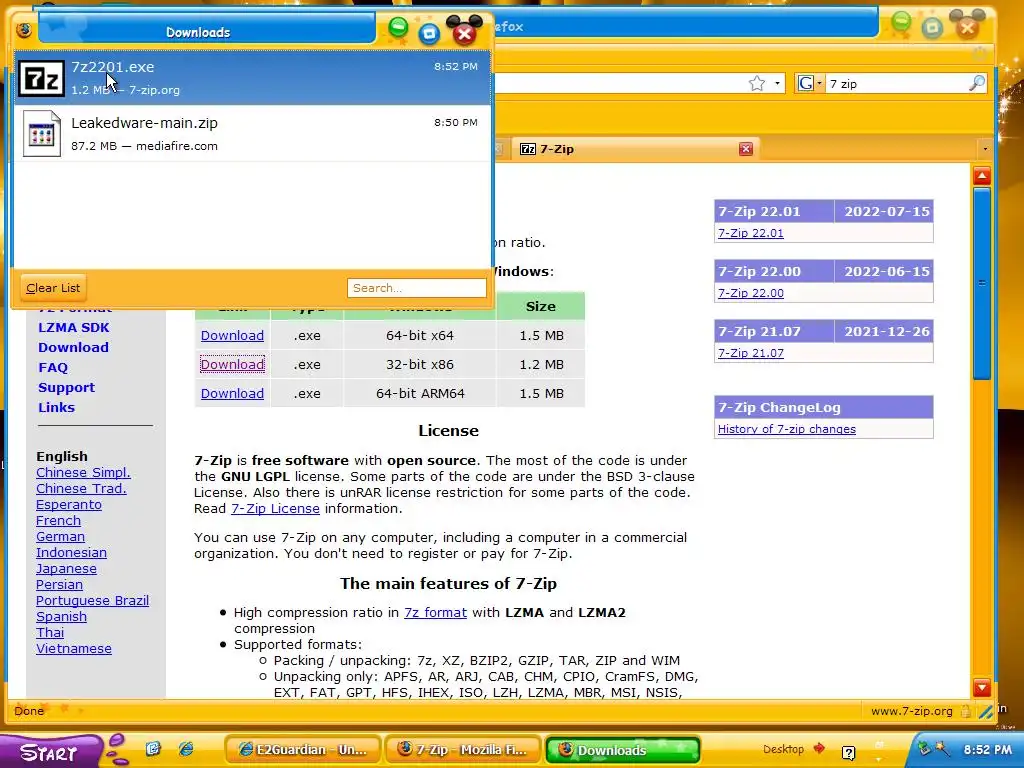Bookmark the page with the star icon
Screen dimensions: 1024x768
point(756,84)
